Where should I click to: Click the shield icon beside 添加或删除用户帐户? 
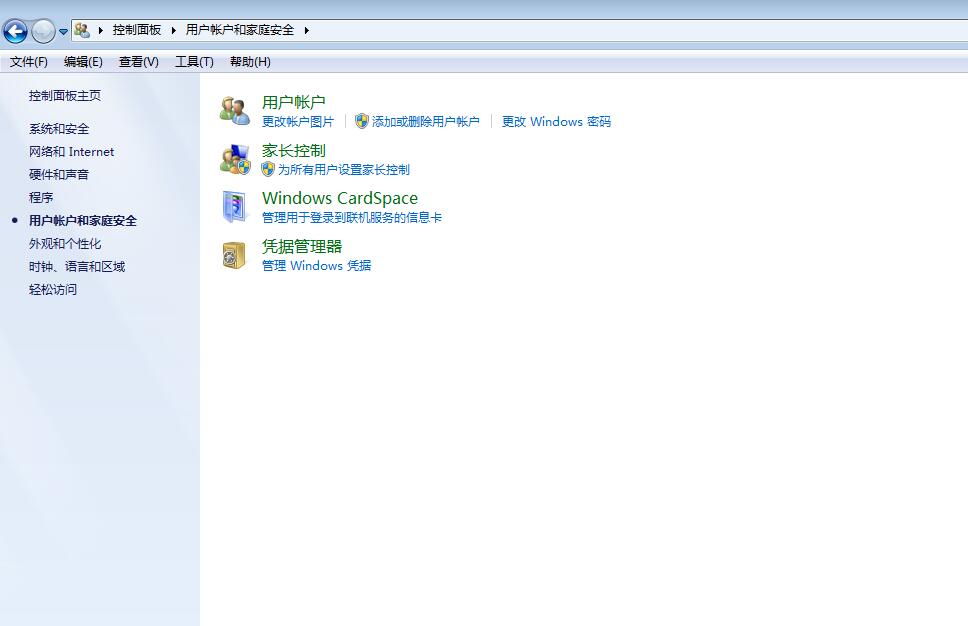[x=362, y=121]
